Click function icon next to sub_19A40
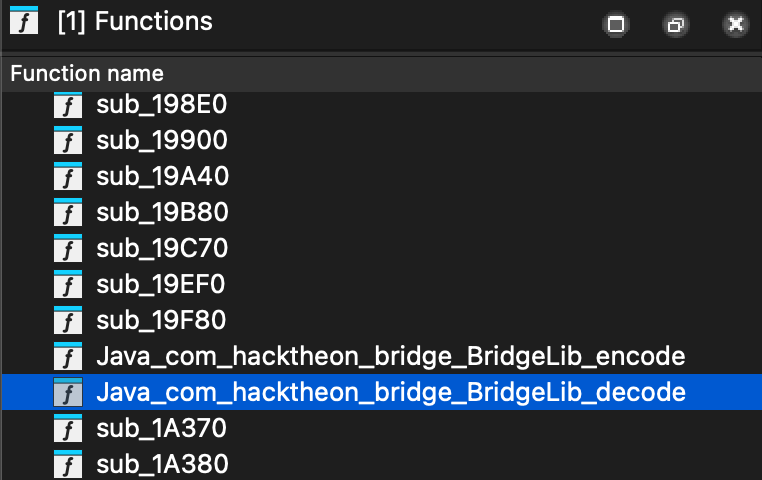Viewport: 762px width, 480px height. click(68, 176)
